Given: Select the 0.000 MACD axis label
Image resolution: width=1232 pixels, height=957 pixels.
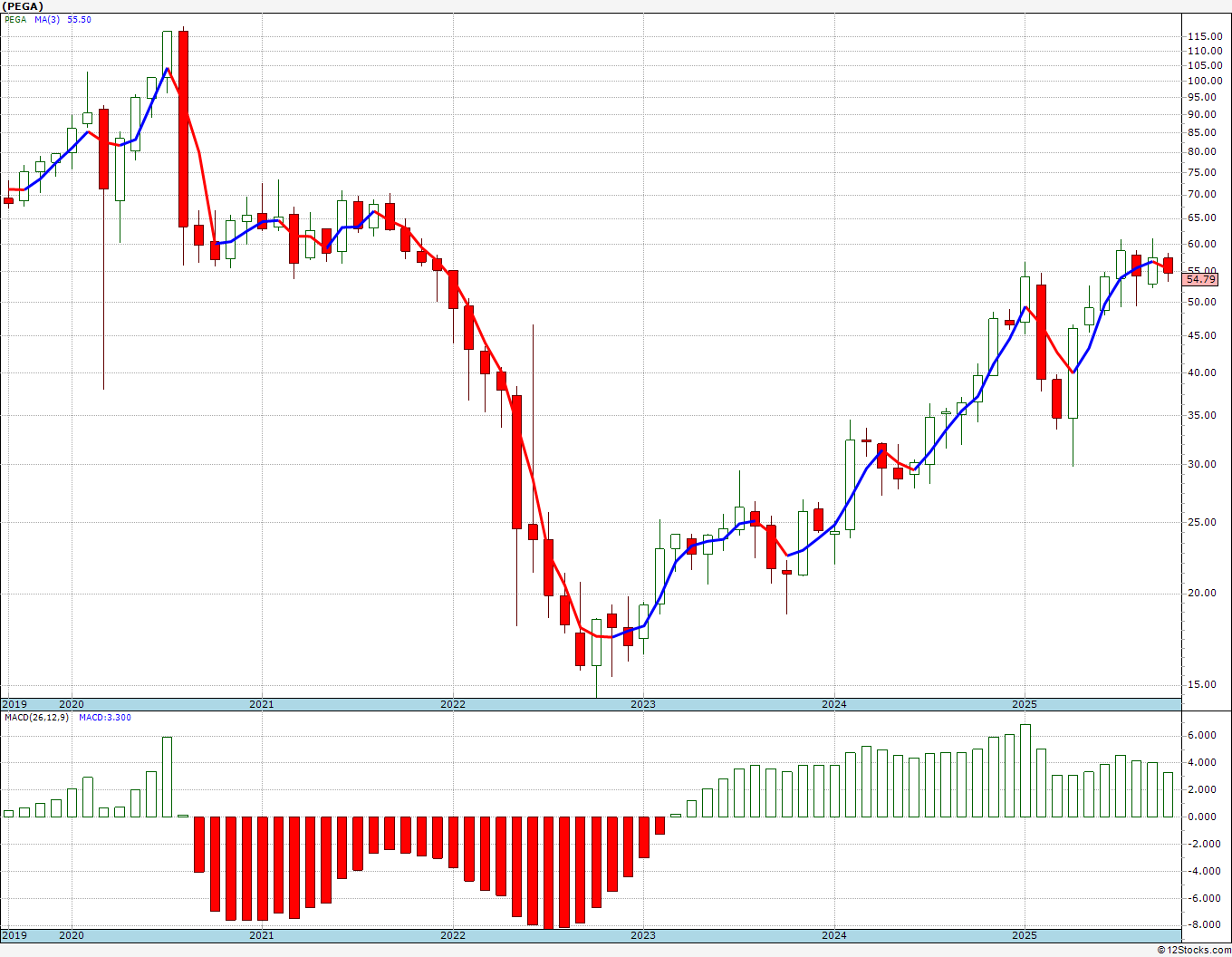Looking at the screenshot, I should click(x=1202, y=817).
